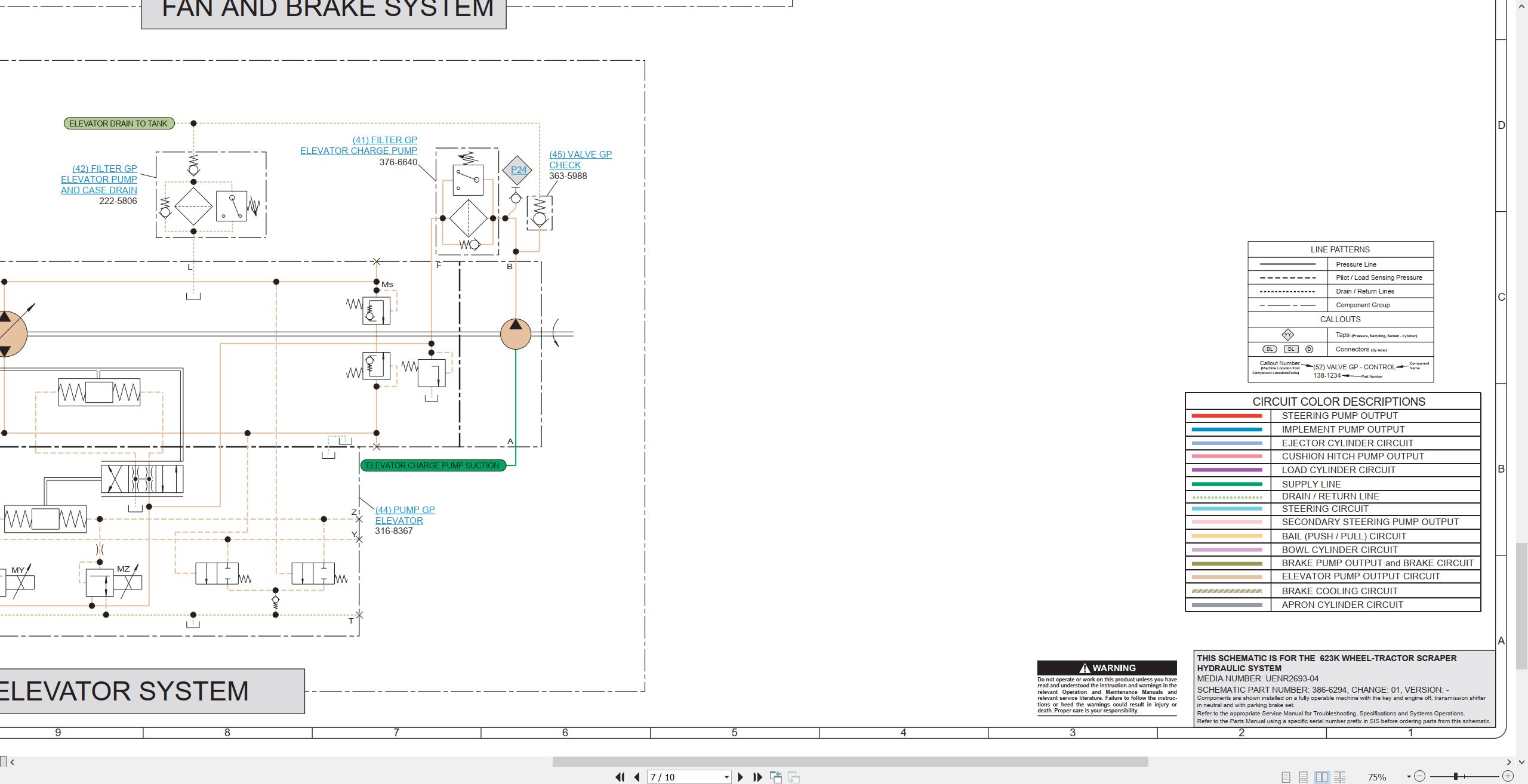
Task: Go to the first page
Action: click(x=620, y=777)
